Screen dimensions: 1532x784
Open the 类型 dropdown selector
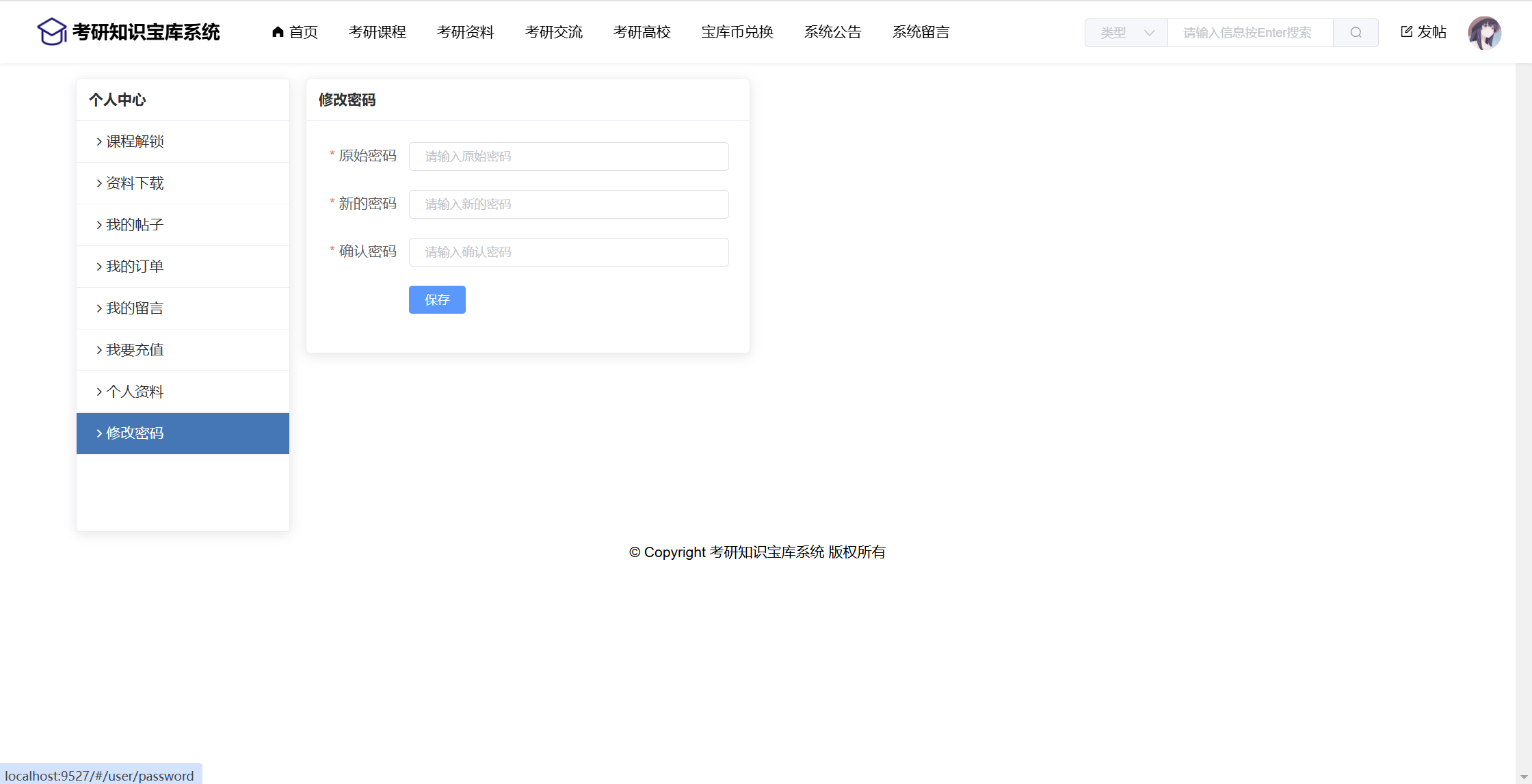tap(1126, 32)
